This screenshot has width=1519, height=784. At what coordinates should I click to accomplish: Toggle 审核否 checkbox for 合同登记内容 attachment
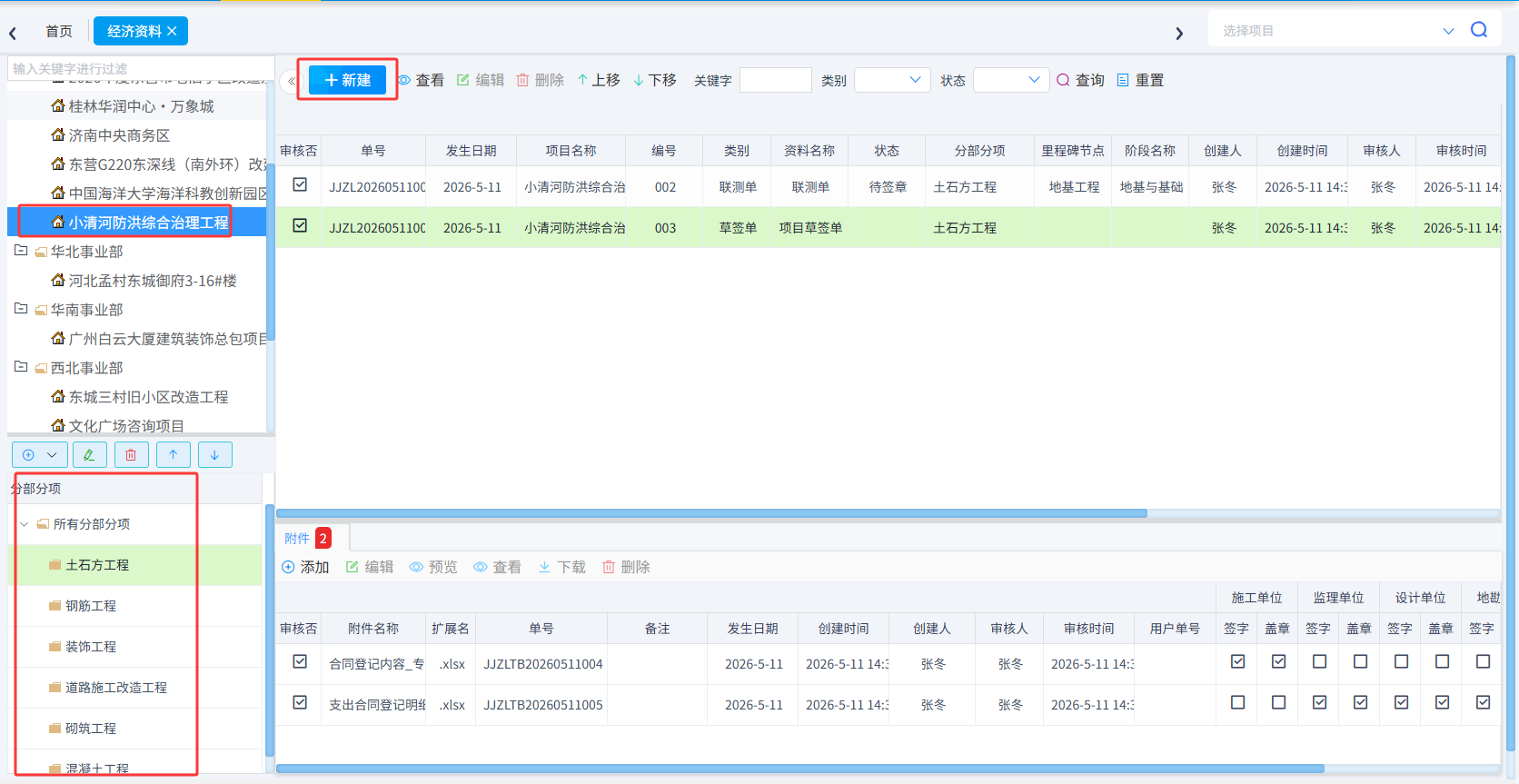coord(300,662)
